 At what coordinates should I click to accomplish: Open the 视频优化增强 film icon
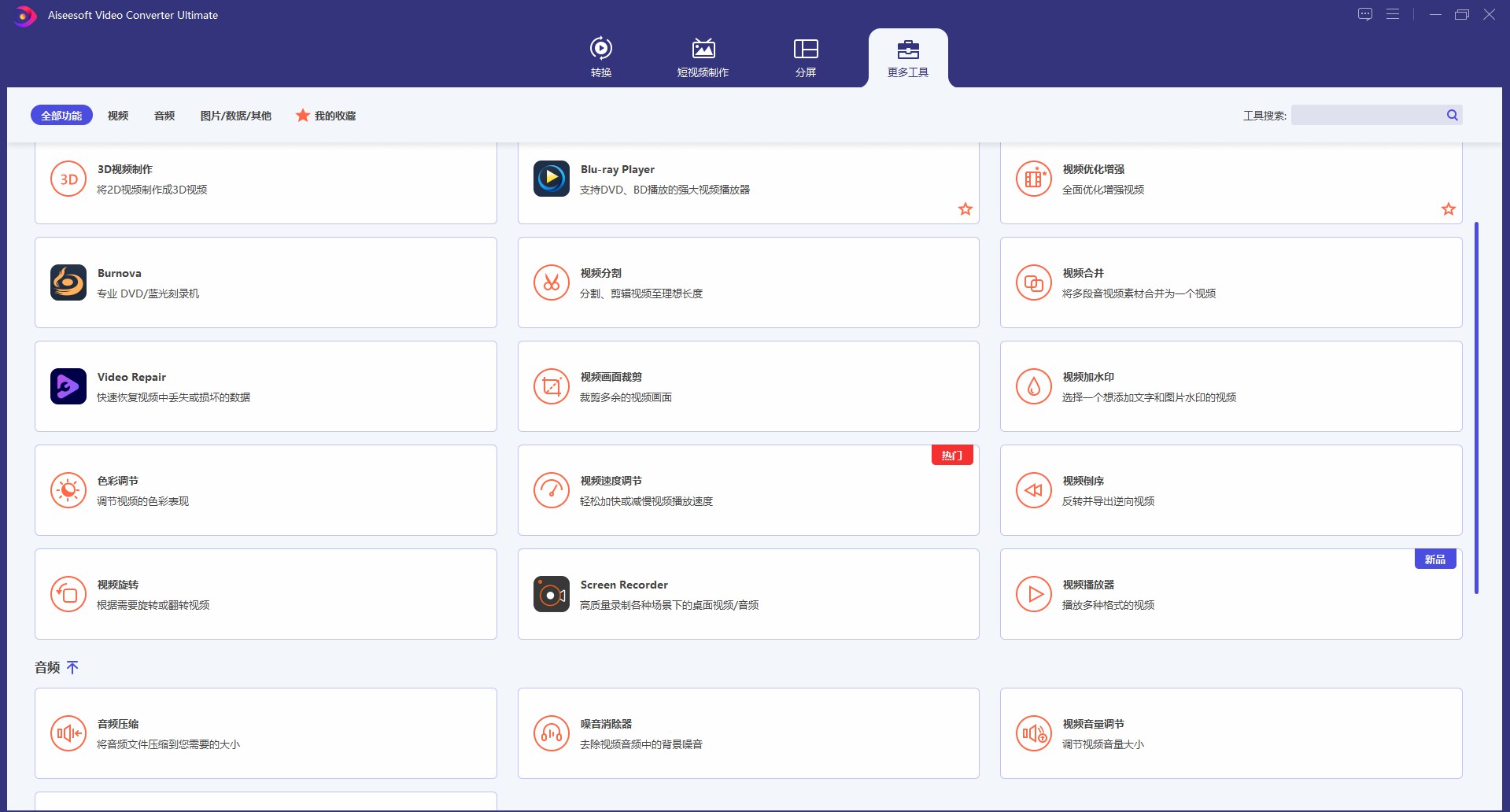(x=1034, y=179)
